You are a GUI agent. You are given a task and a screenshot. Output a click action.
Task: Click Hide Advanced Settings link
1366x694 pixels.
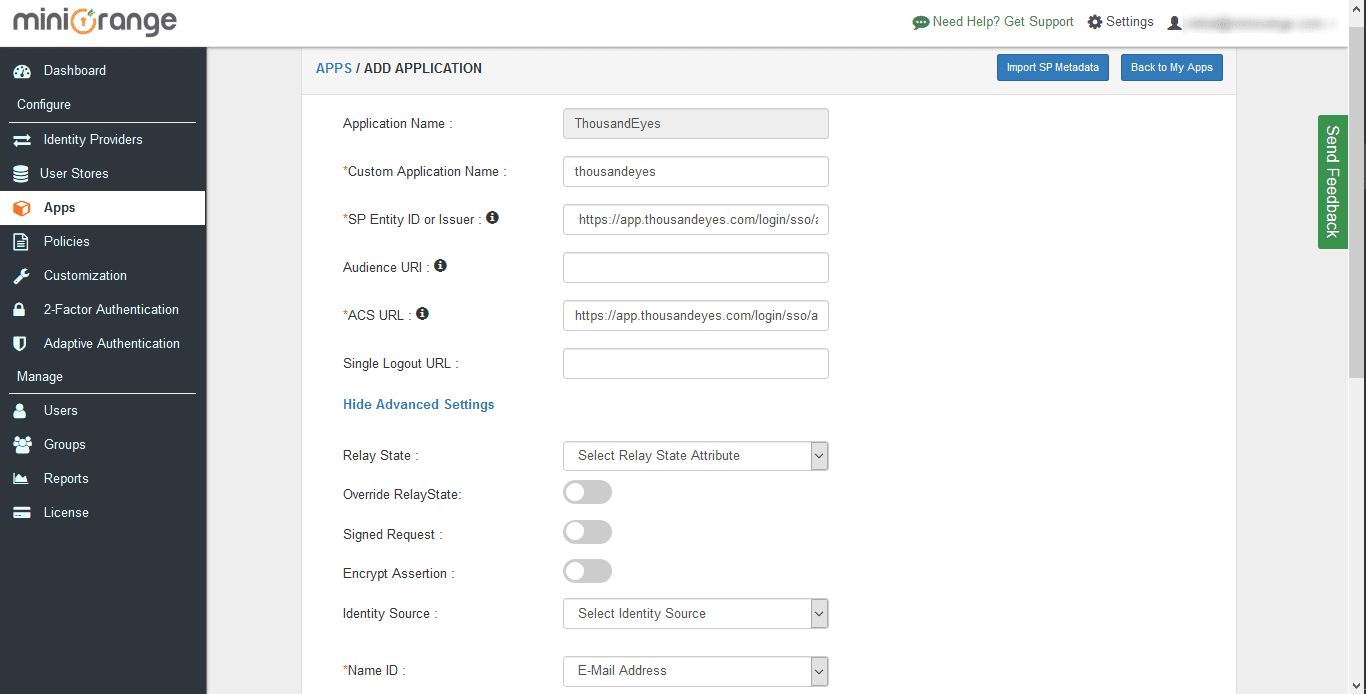tap(419, 405)
